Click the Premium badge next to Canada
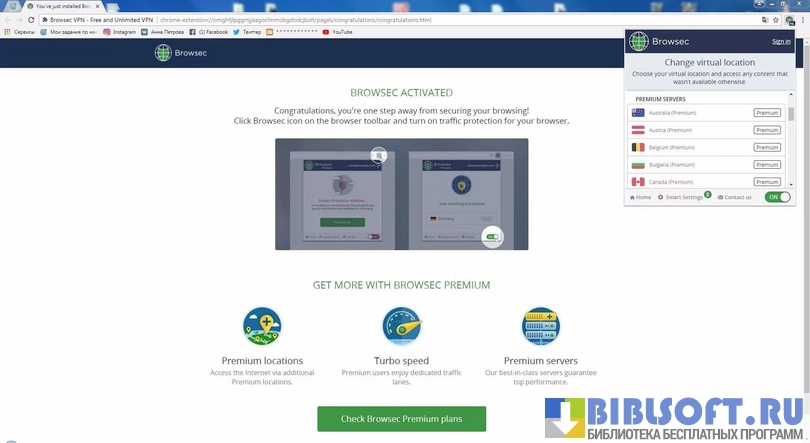The height and width of the screenshot is (443, 810). coord(766,182)
